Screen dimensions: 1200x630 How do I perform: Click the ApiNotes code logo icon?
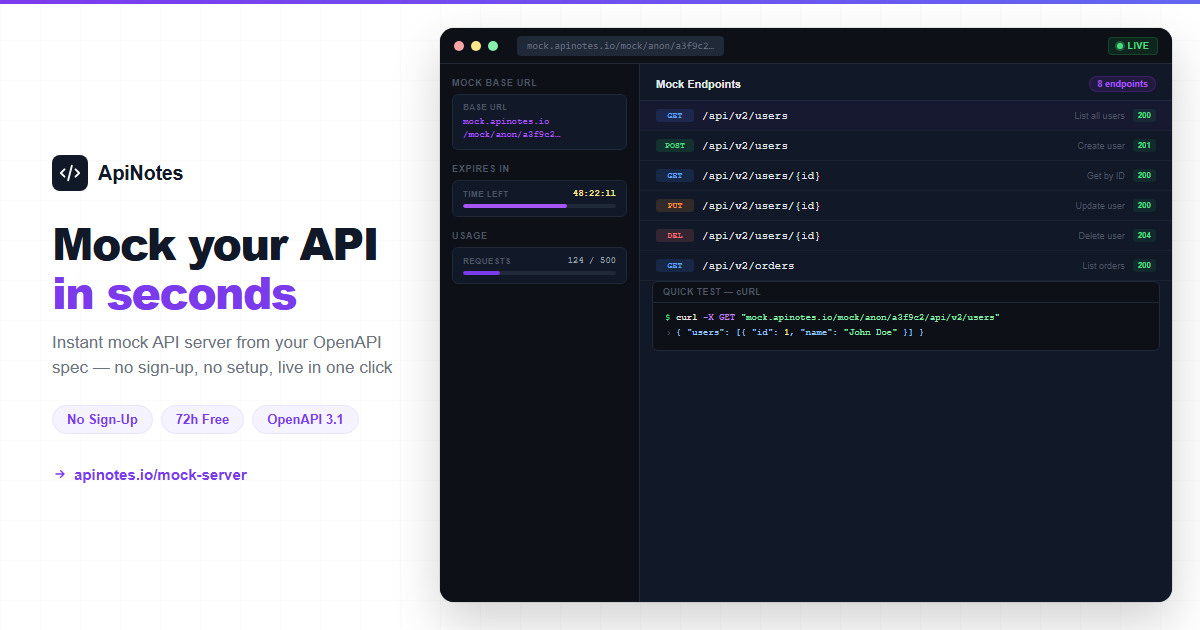(70, 173)
